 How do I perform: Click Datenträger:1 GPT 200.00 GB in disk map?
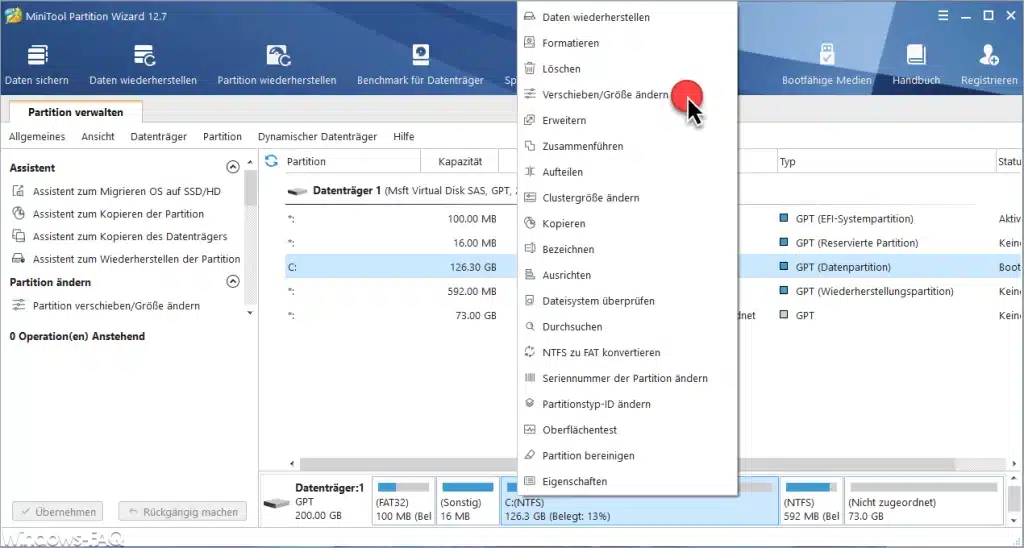pyautogui.click(x=315, y=501)
